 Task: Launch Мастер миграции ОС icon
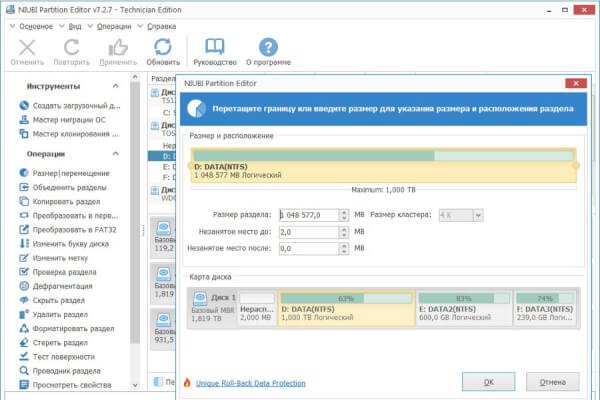coord(24,119)
